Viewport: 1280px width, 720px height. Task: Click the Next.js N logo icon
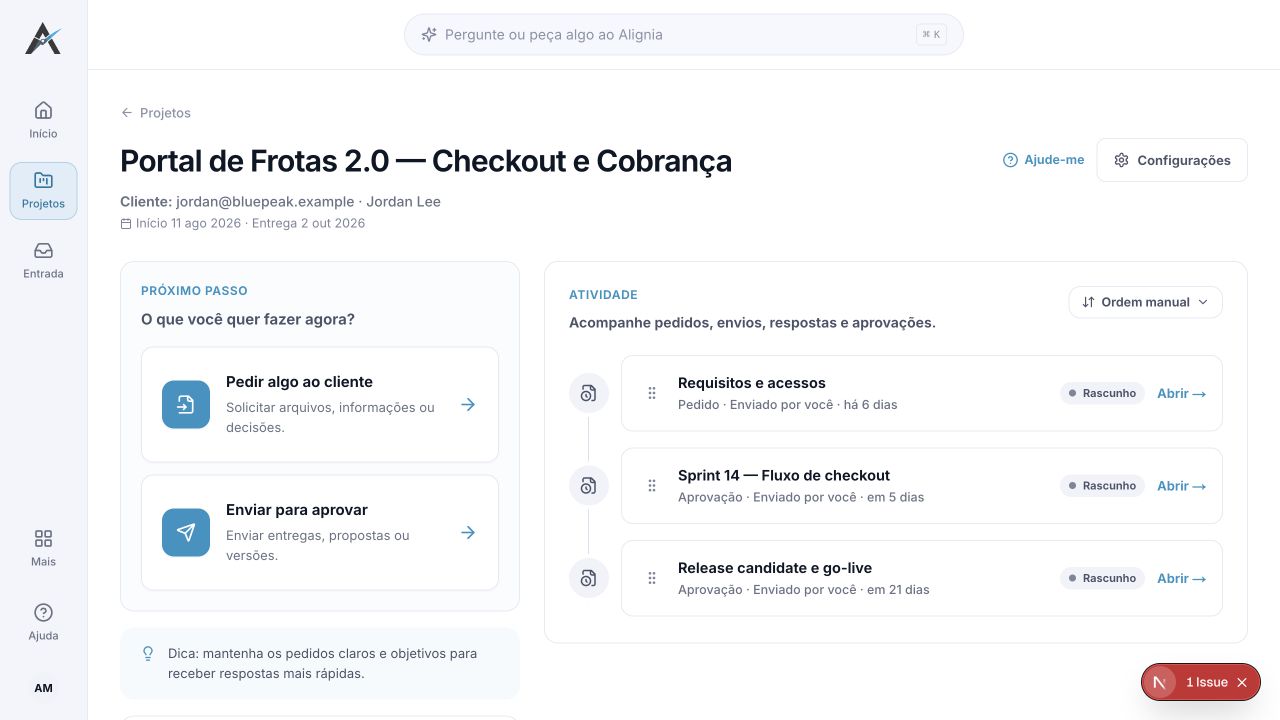(1160, 682)
